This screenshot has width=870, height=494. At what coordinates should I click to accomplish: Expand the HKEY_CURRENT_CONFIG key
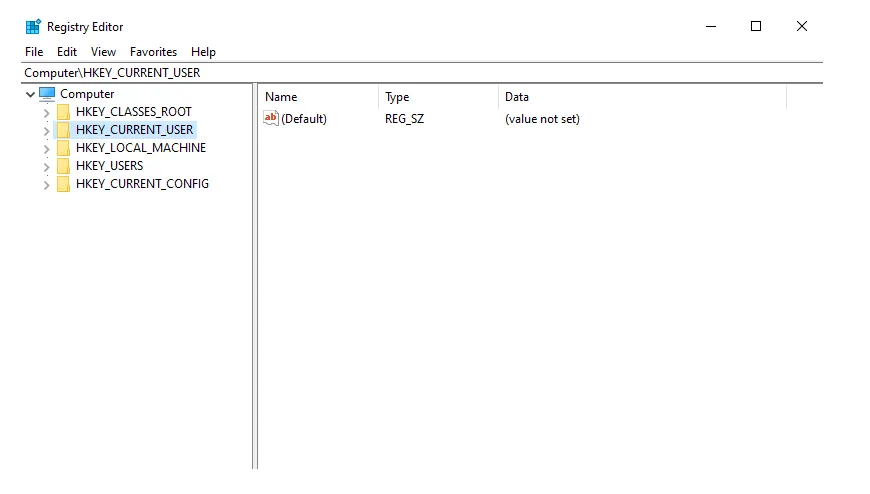click(47, 185)
